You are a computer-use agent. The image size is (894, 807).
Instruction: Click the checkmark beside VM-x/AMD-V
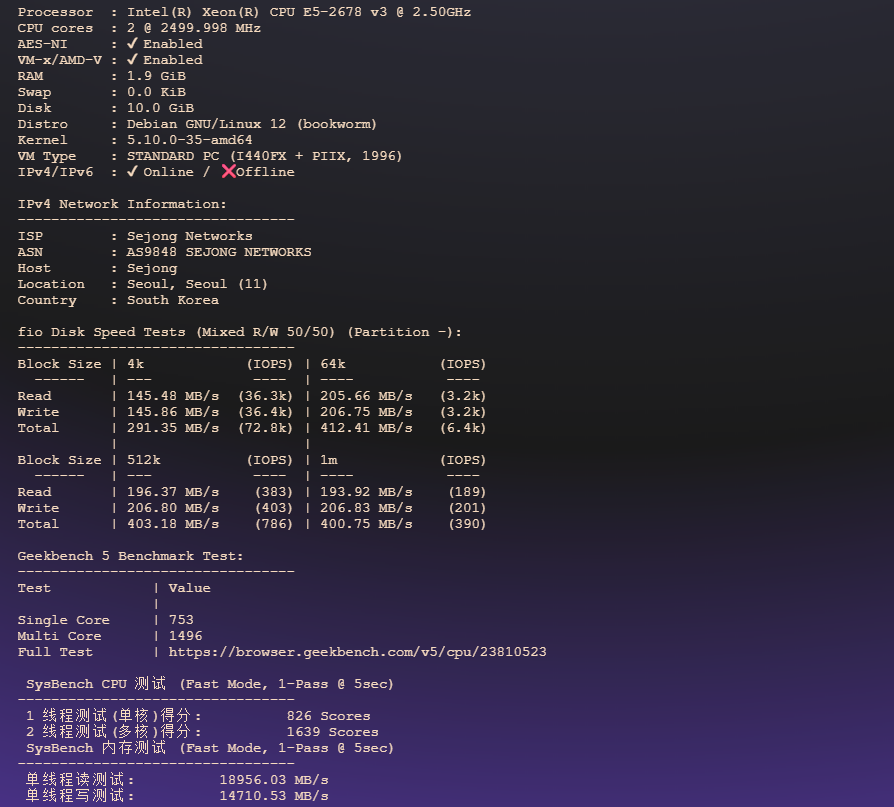tap(130, 59)
